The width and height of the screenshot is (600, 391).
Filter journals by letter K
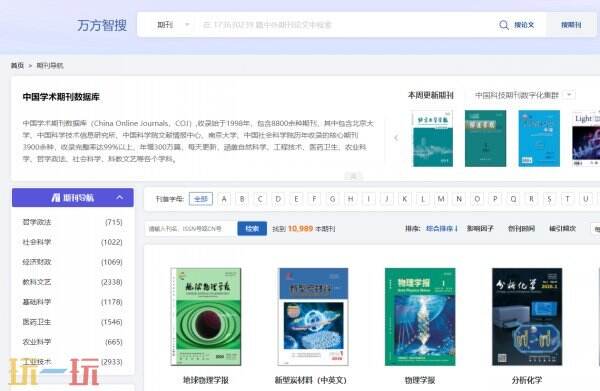[x=405, y=199]
